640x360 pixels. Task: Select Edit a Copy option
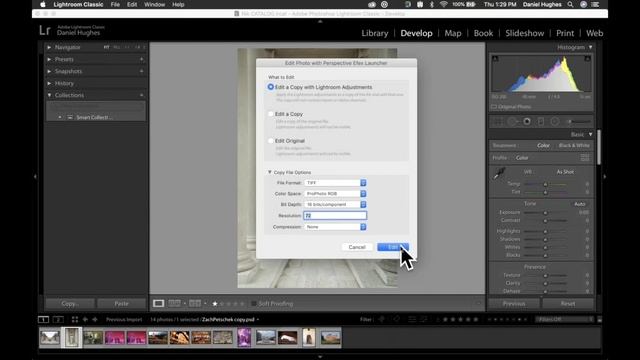(271, 114)
